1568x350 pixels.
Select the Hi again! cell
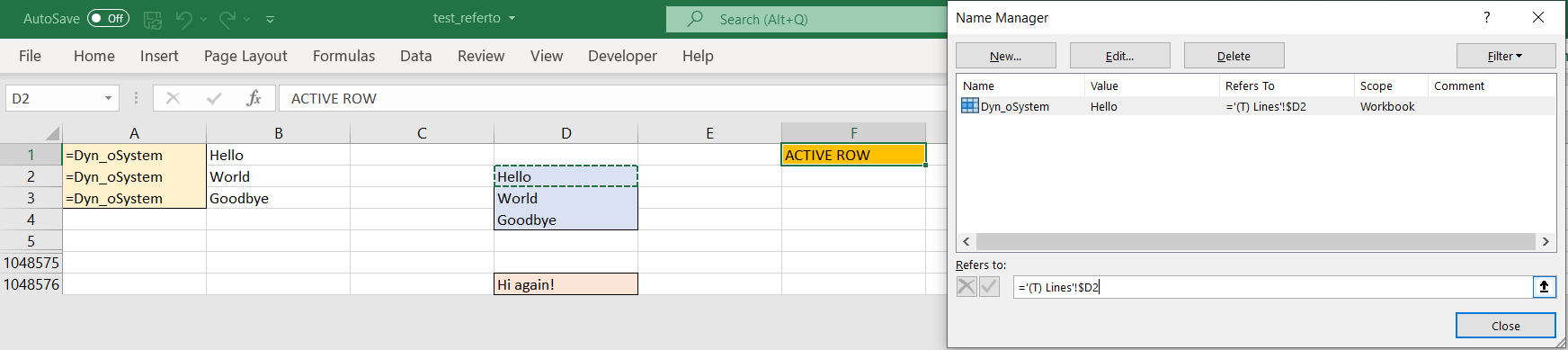[566, 284]
